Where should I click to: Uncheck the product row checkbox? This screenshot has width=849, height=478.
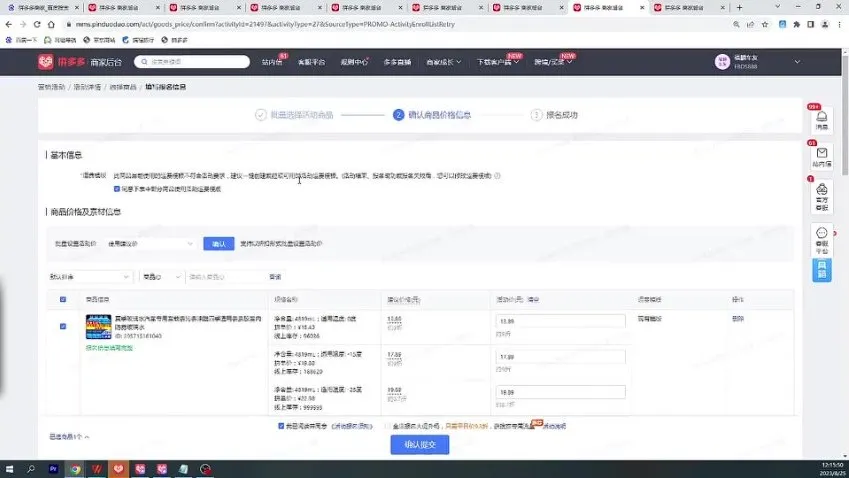64,326
